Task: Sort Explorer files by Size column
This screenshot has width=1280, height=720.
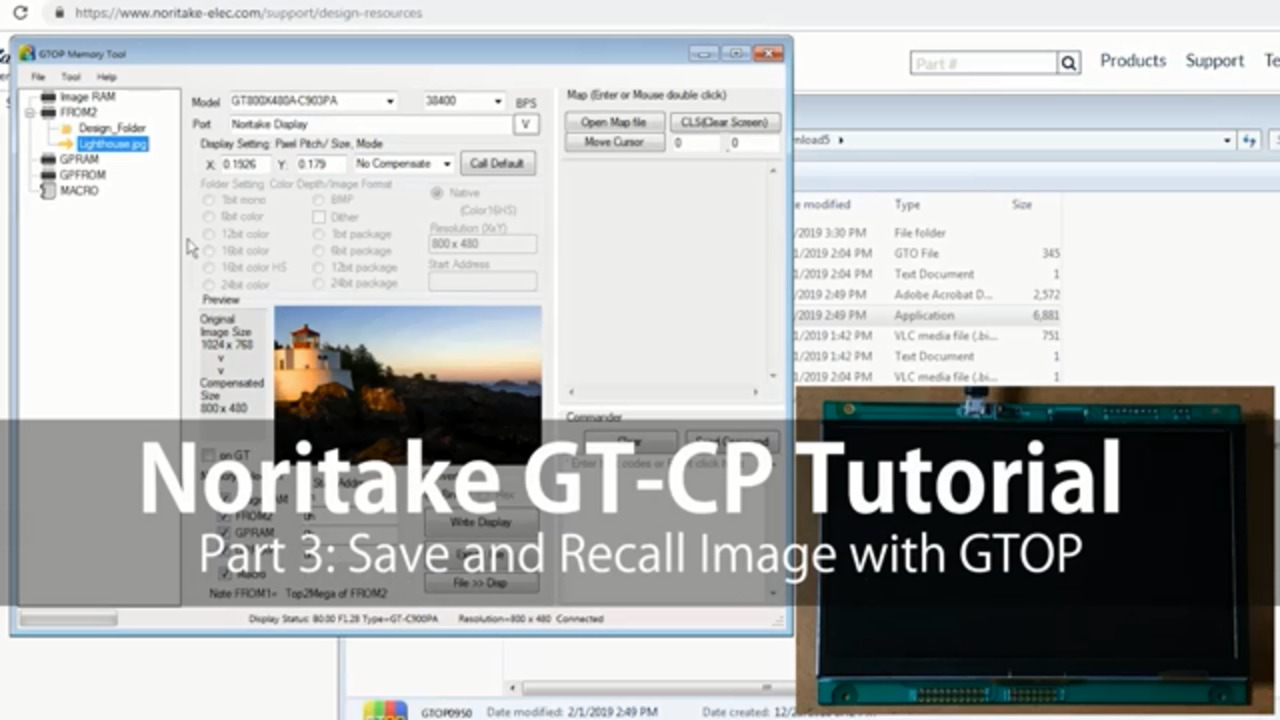Action: tap(1022, 204)
